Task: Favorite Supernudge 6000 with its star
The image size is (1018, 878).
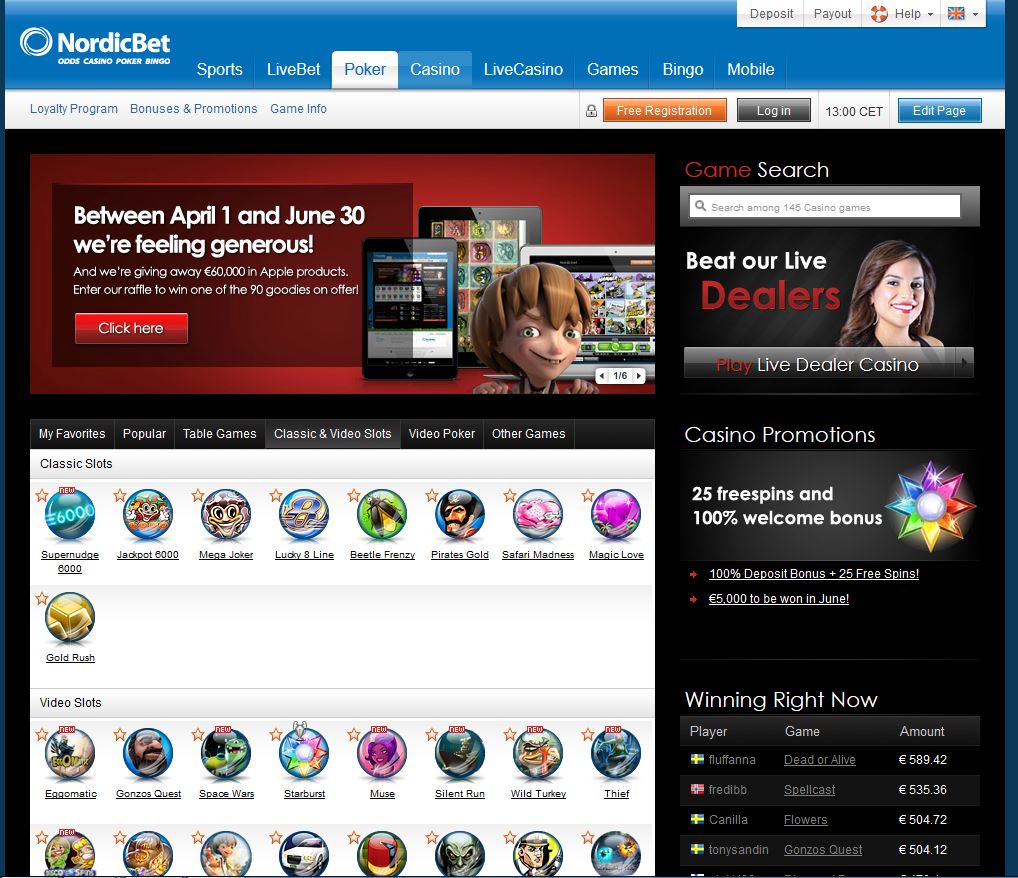Action: [42, 495]
